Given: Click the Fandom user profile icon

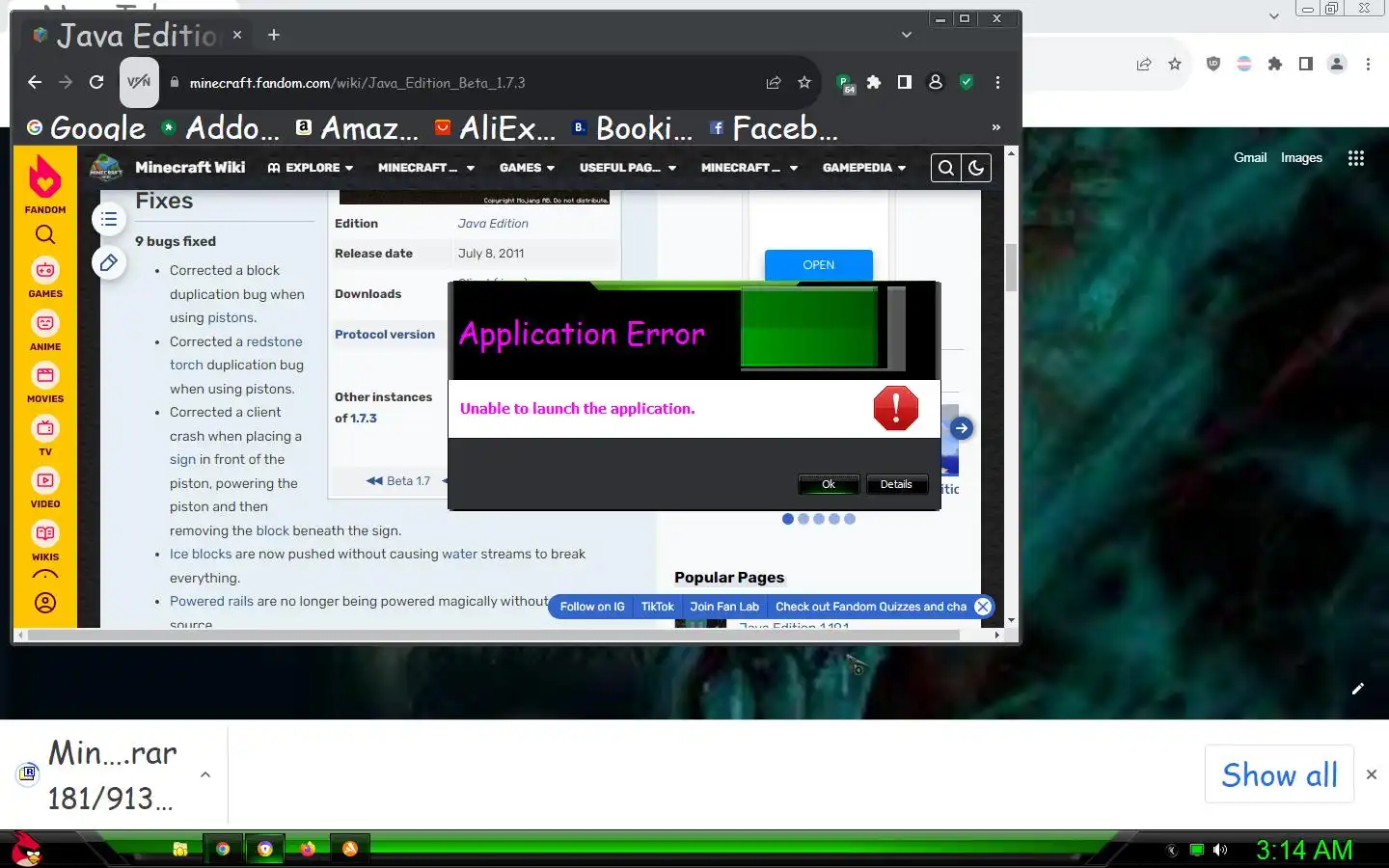Looking at the screenshot, I should [x=45, y=603].
